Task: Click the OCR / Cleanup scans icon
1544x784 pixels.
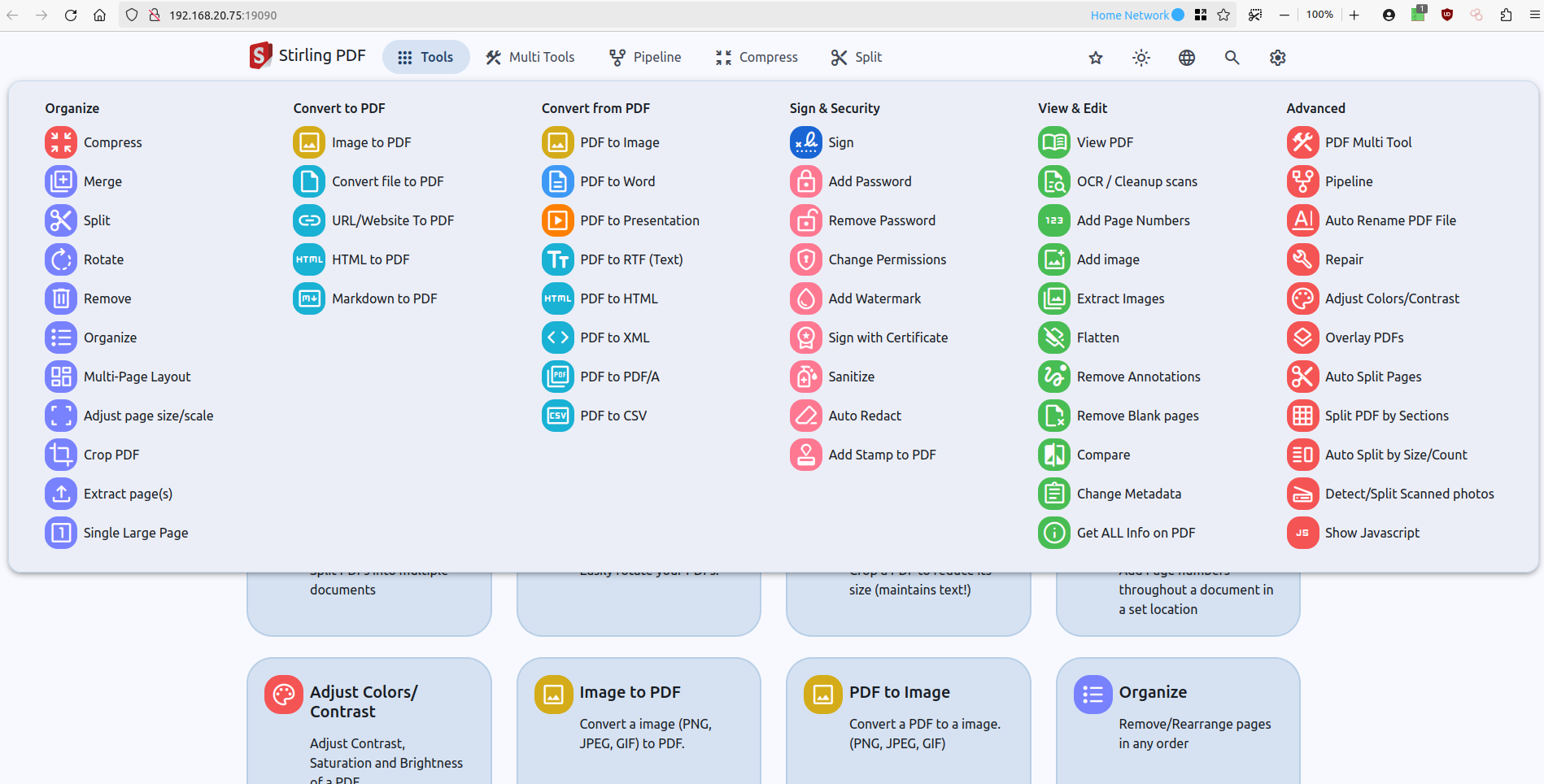Action: [x=1054, y=181]
